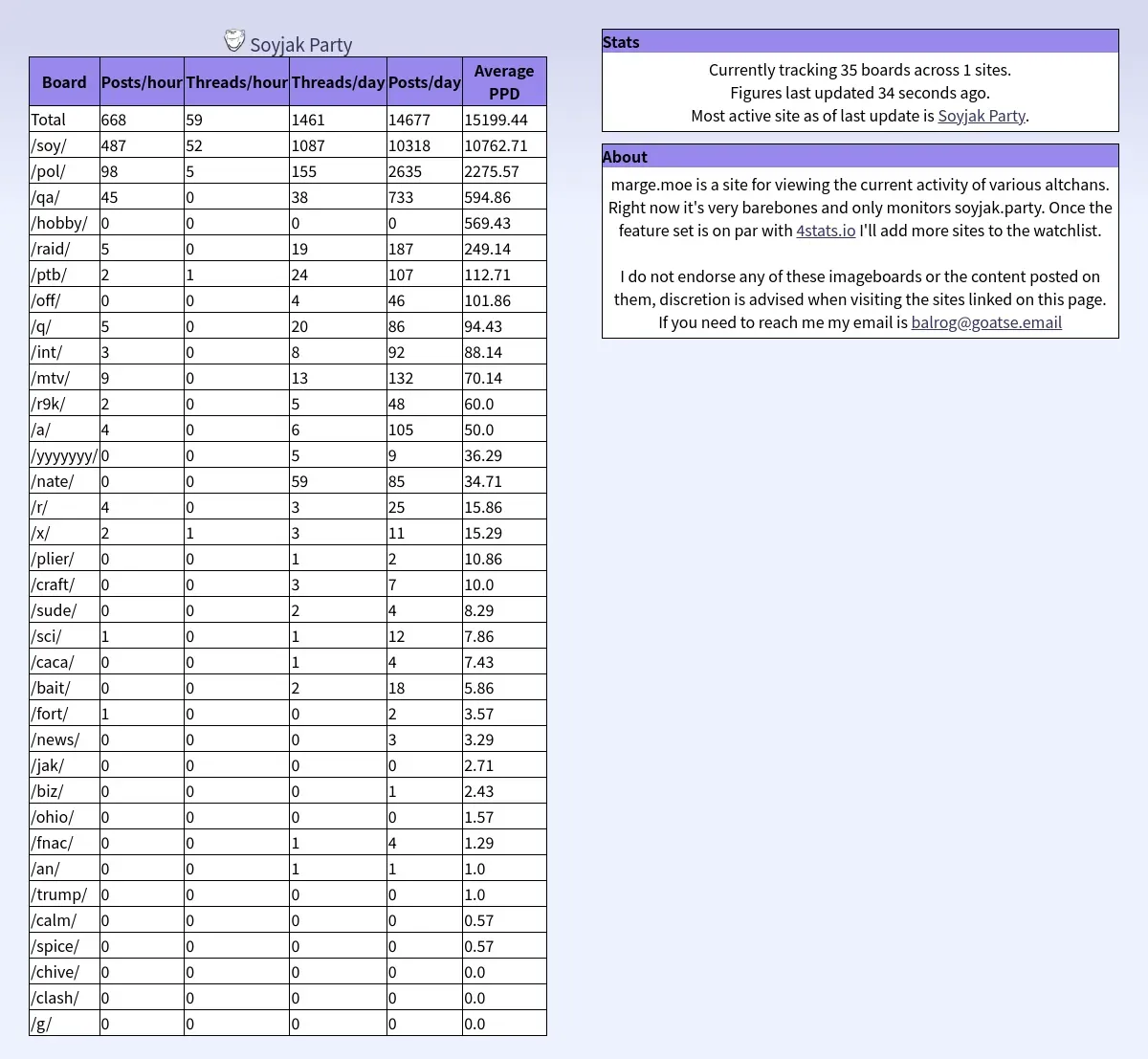This screenshot has width=1148, height=1059.
Task: Click the /fort/ board cell
Action: (x=64, y=714)
